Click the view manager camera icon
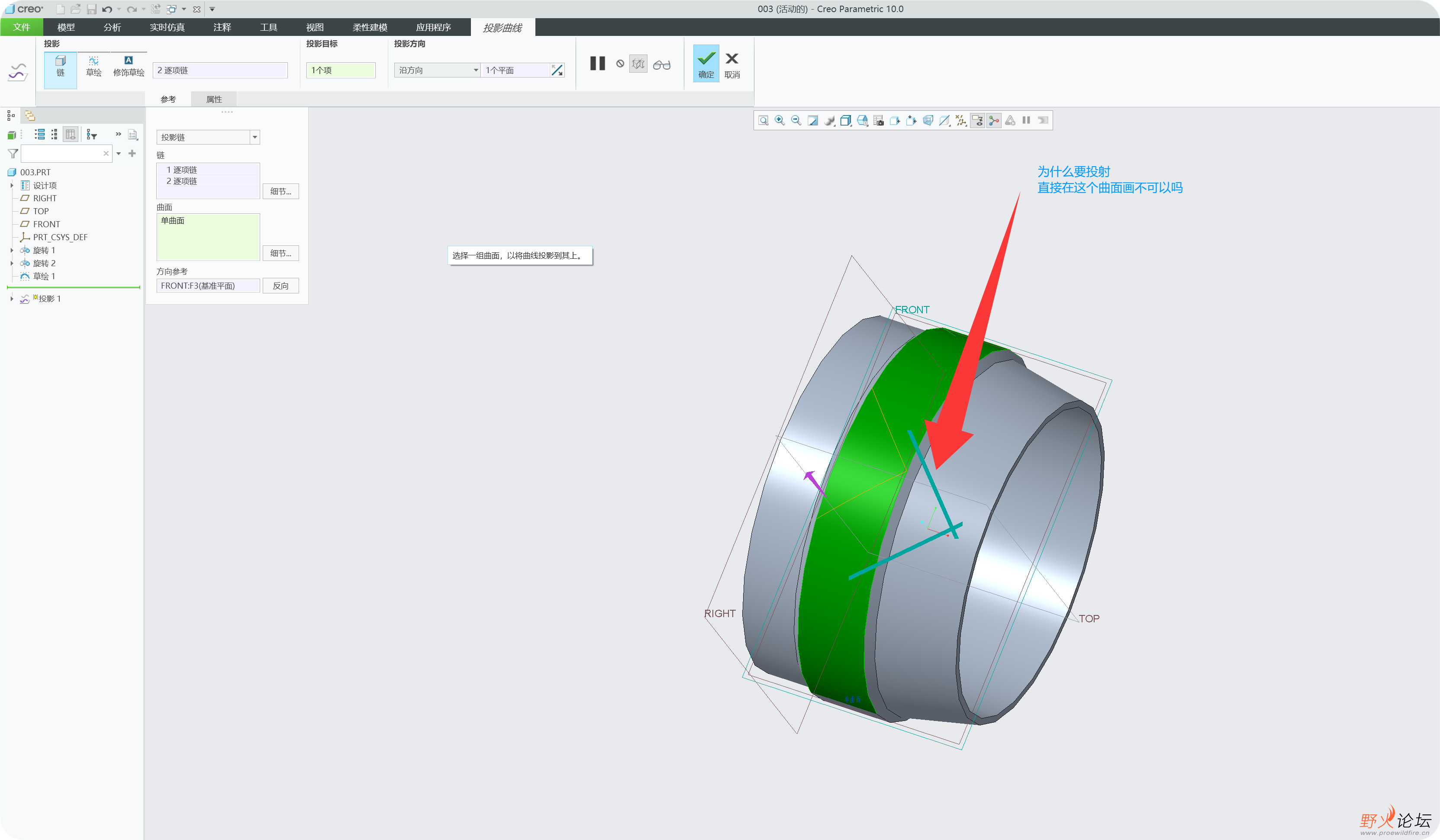Viewport: 1440px width, 840px height. (879, 121)
